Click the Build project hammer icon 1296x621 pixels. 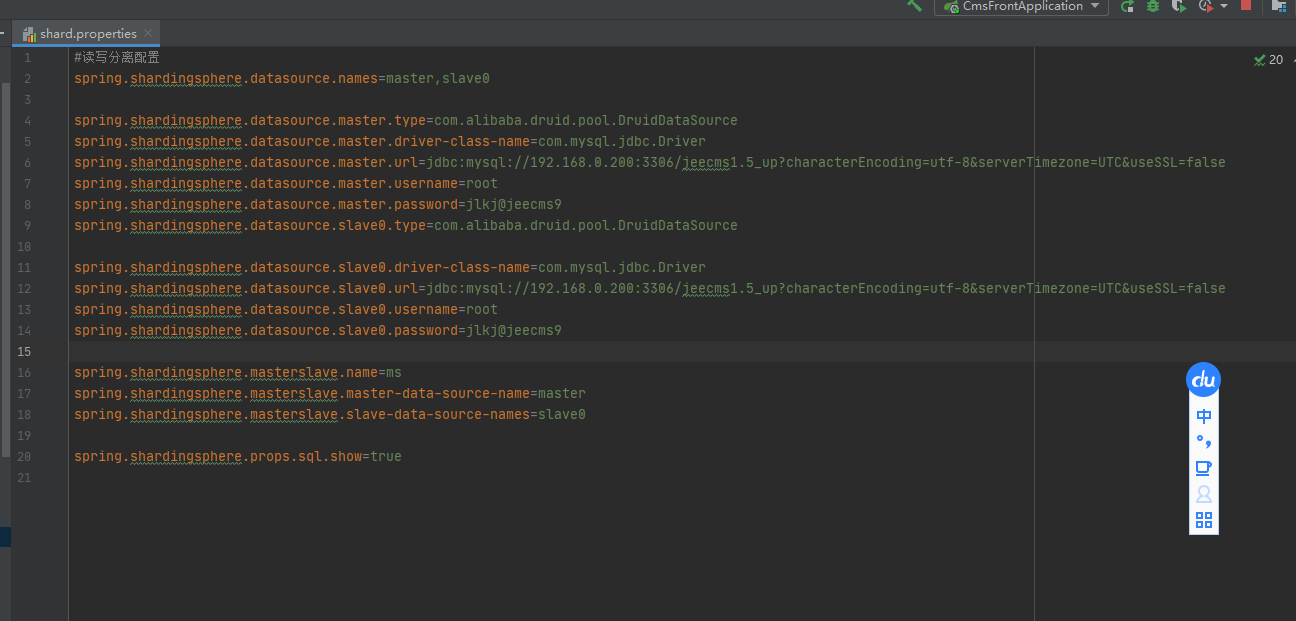pos(914,5)
